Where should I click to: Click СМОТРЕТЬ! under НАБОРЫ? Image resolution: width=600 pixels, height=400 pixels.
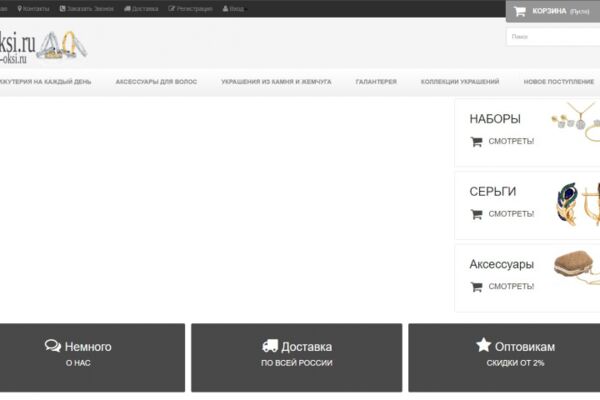pyautogui.click(x=511, y=141)
